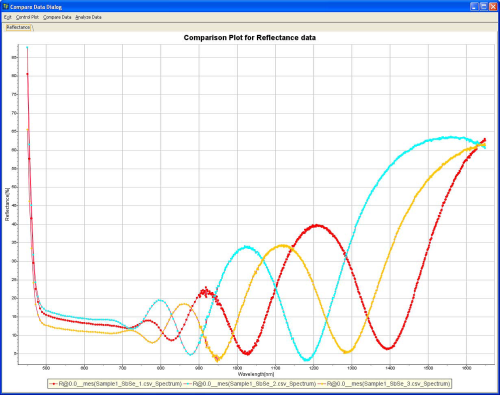Screen dimensions: 500x395
Task: Click the yellow legend marker for SbSe_3
Action: tap(322, 384)
